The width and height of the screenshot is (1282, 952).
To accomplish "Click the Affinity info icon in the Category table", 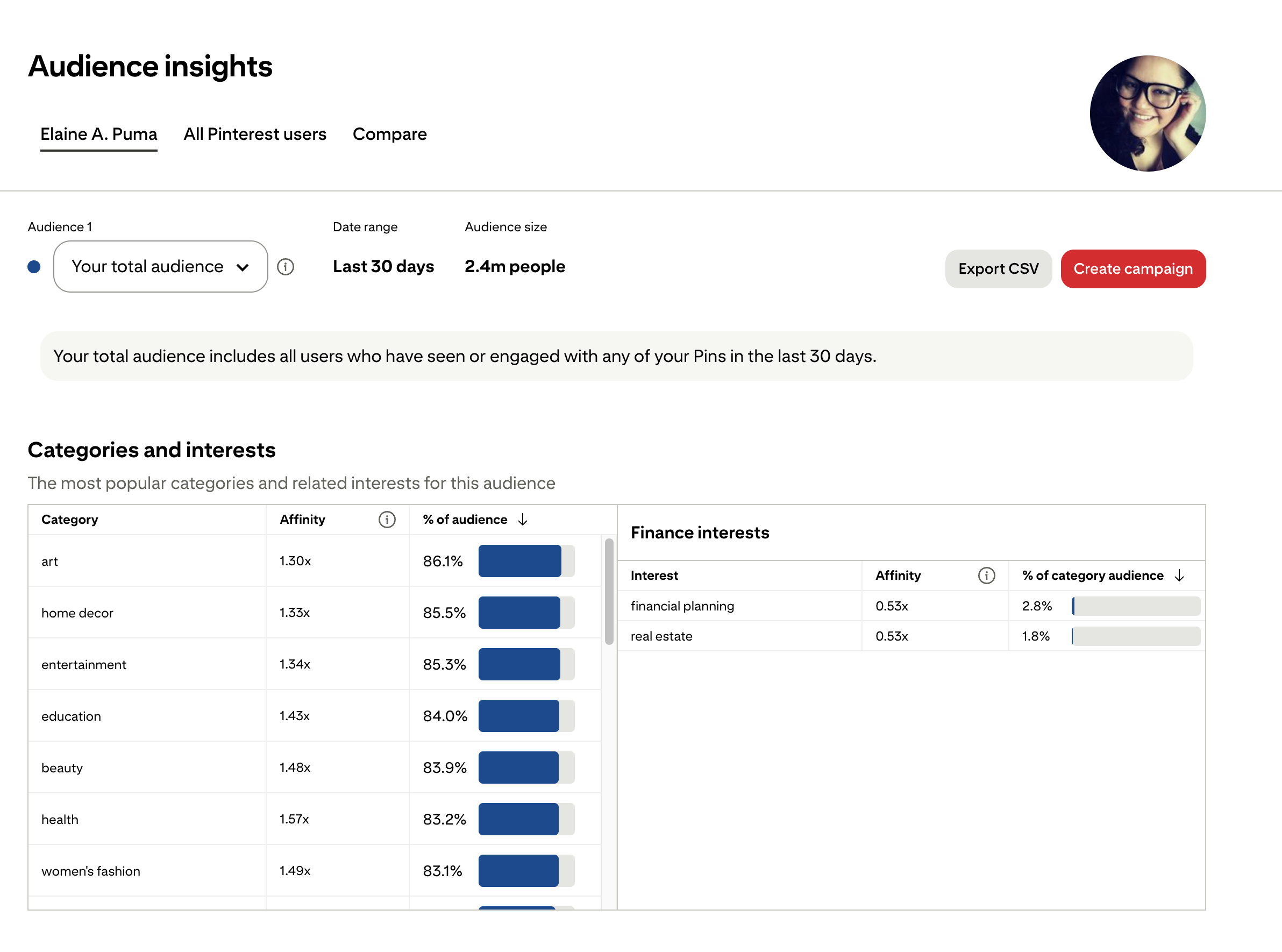I will click(x=387, y=520).
